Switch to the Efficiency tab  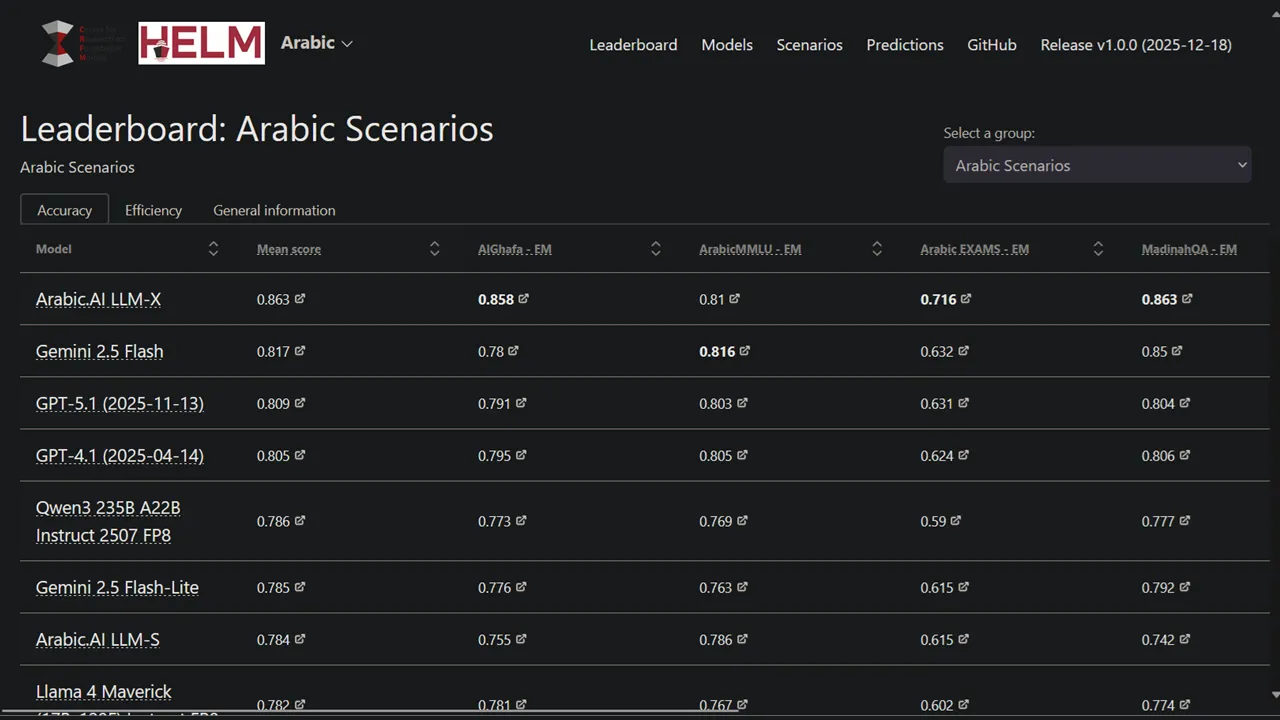153,210
